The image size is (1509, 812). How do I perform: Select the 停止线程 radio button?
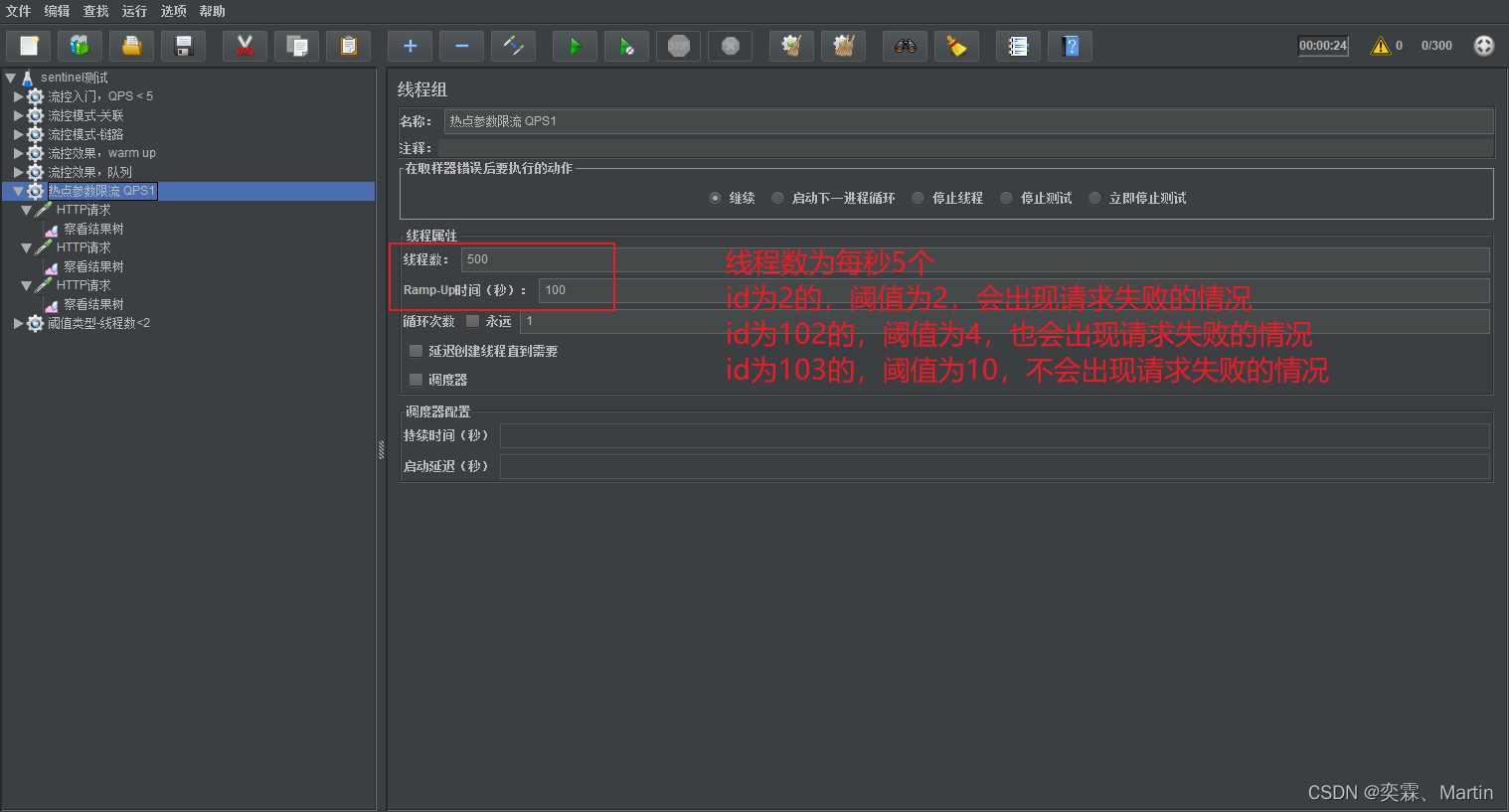tap(918, 198)
